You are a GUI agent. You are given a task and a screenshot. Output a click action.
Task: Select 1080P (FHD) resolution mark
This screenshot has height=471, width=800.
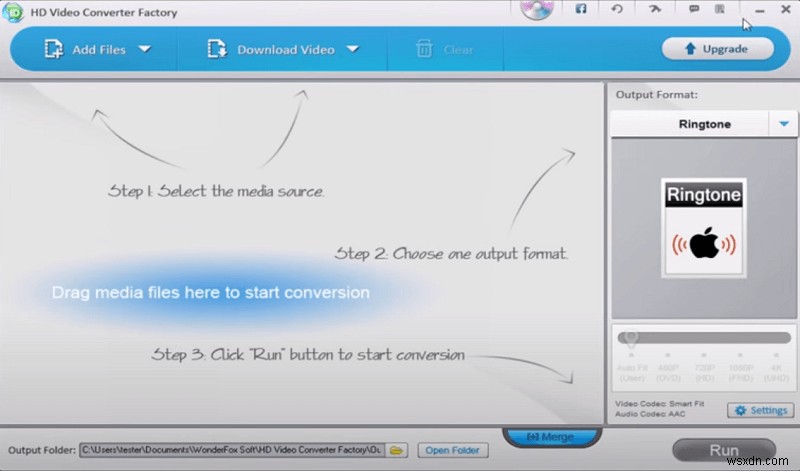740,367
